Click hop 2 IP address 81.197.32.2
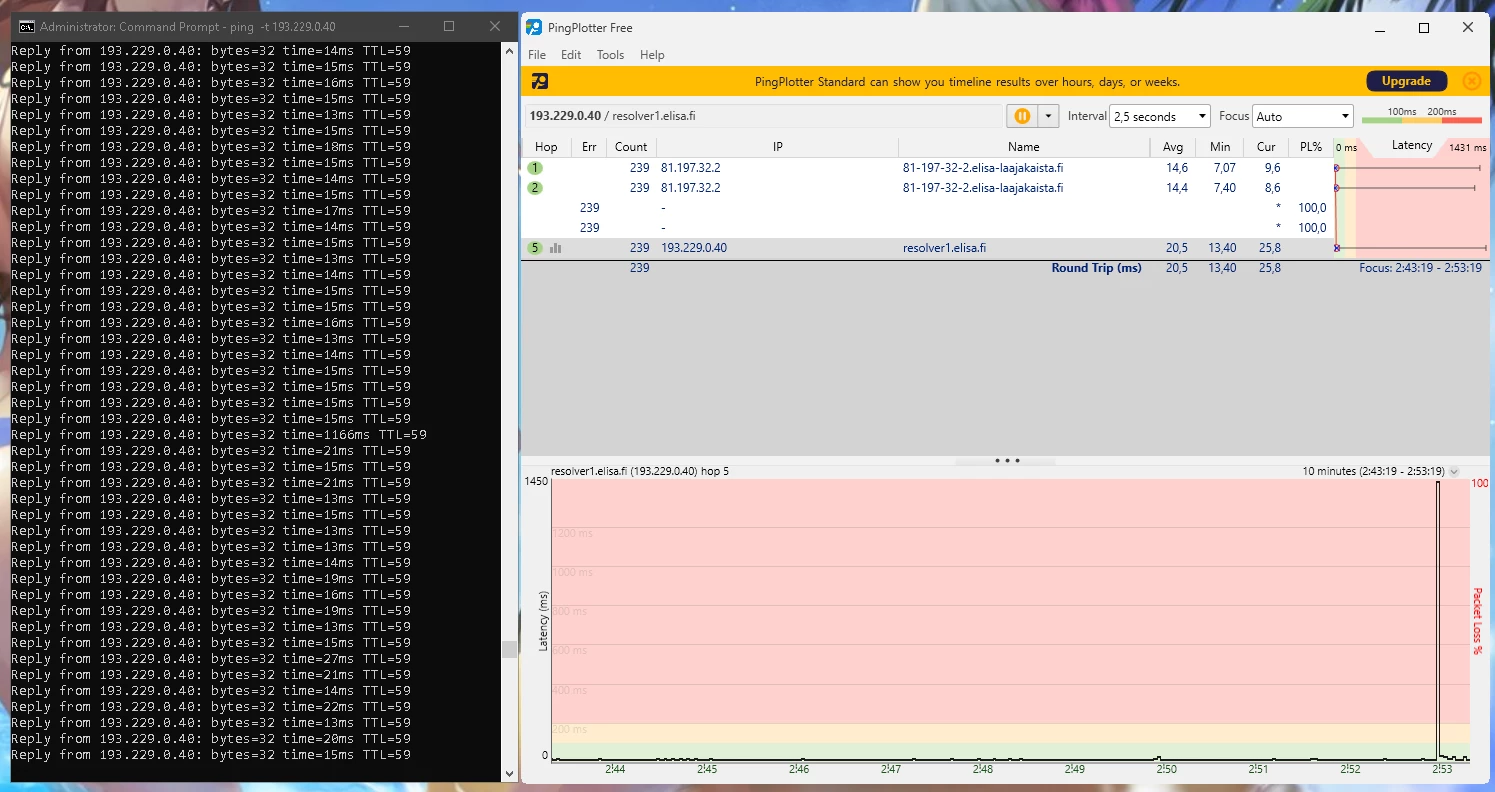Viewport: 1495px width, 792px height. click(690, 188)
